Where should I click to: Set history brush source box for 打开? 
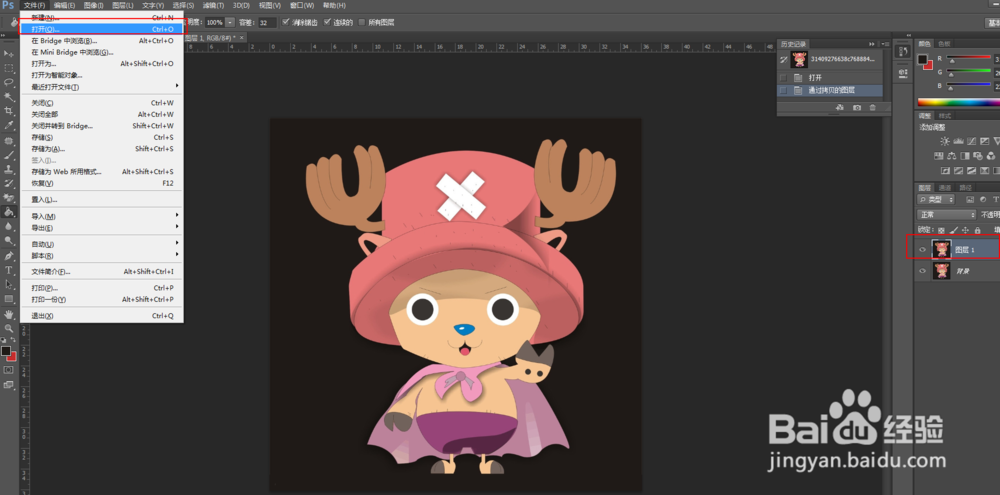coord(783,78)
